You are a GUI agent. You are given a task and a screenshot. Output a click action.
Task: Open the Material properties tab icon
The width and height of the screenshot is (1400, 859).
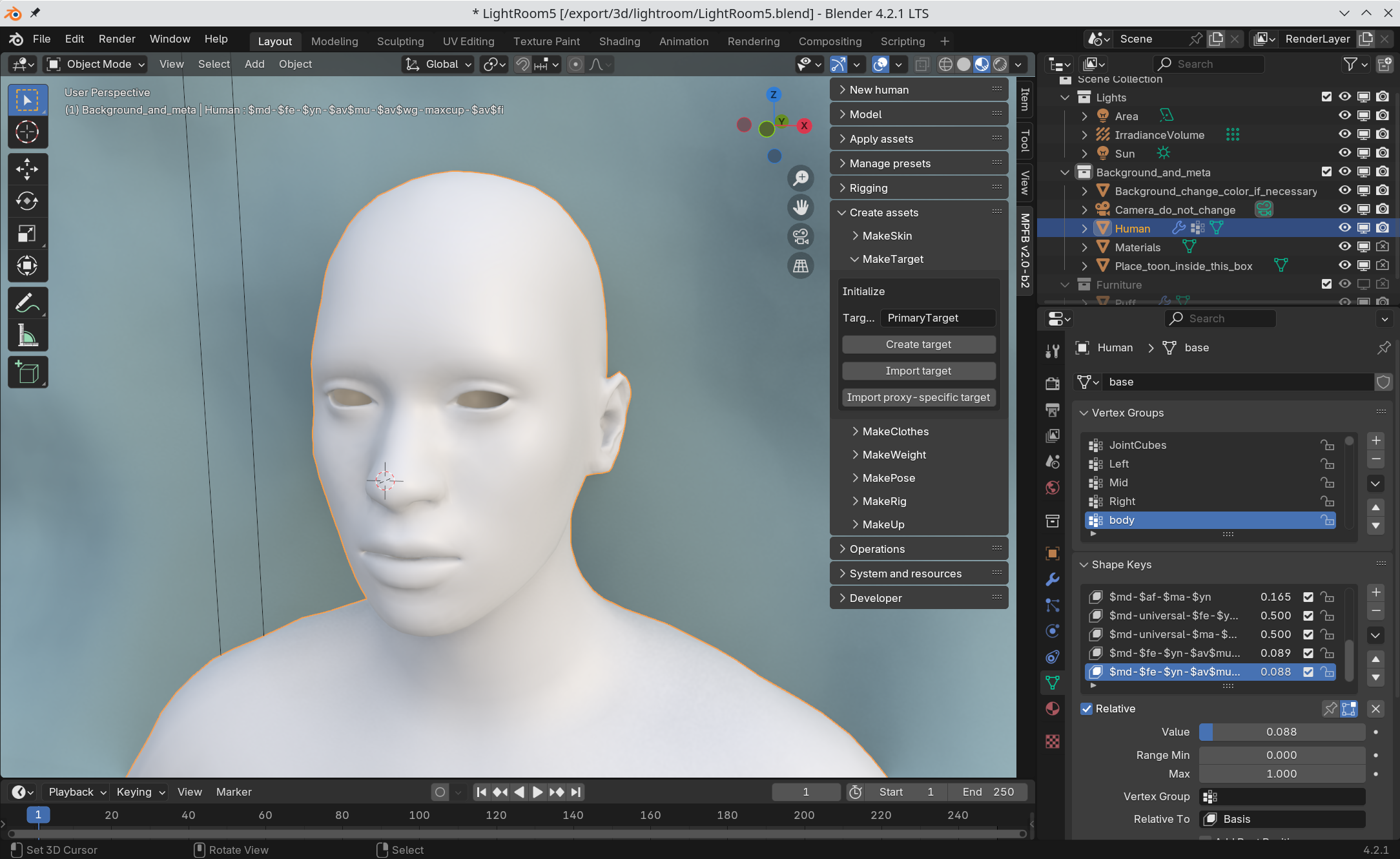click(1053, 709)
